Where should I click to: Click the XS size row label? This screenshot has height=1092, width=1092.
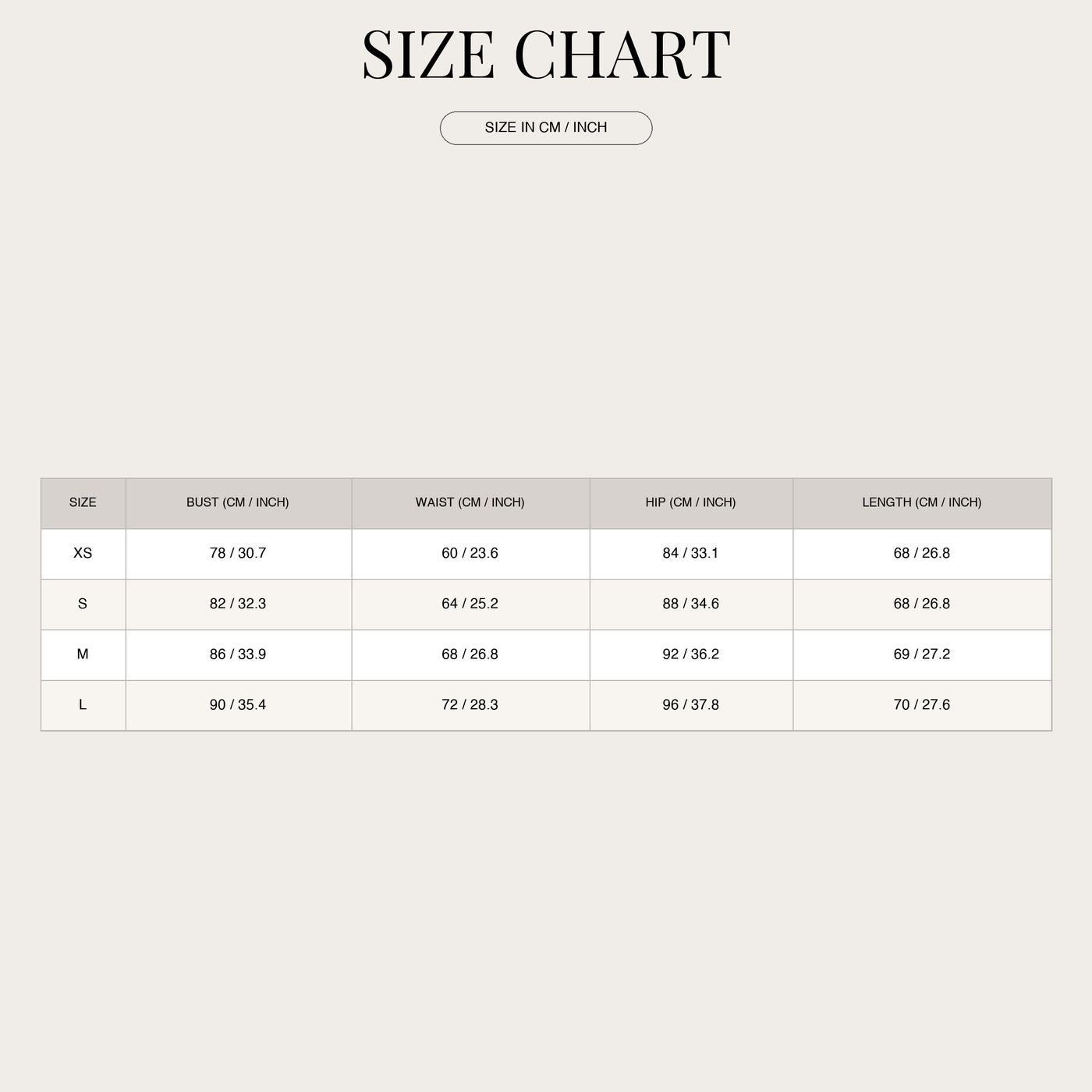pyautogui.click(x=83, y=553)
